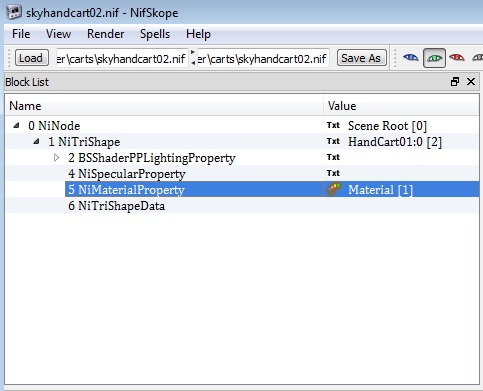Open the Spells menu
This screenshot has width=483, height=391.
coord(155,34)
